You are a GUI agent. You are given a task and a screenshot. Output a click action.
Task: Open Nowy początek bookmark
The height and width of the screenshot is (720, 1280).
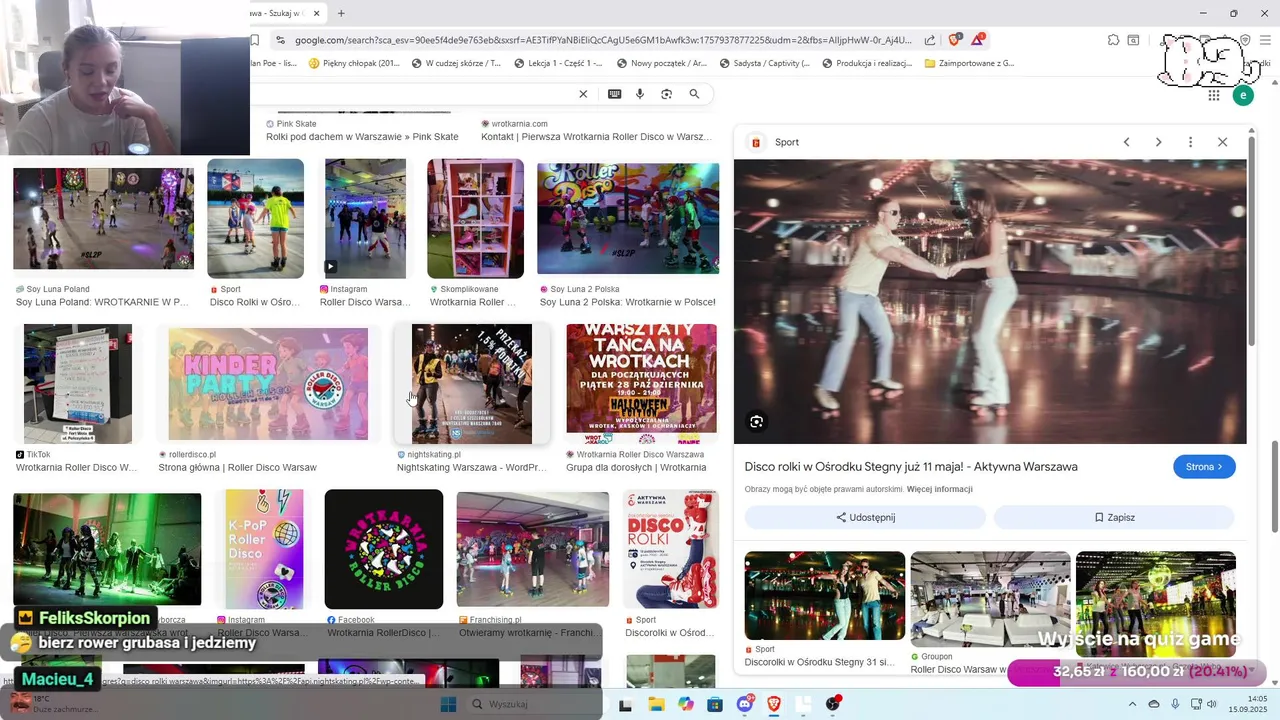click(662, 63)
